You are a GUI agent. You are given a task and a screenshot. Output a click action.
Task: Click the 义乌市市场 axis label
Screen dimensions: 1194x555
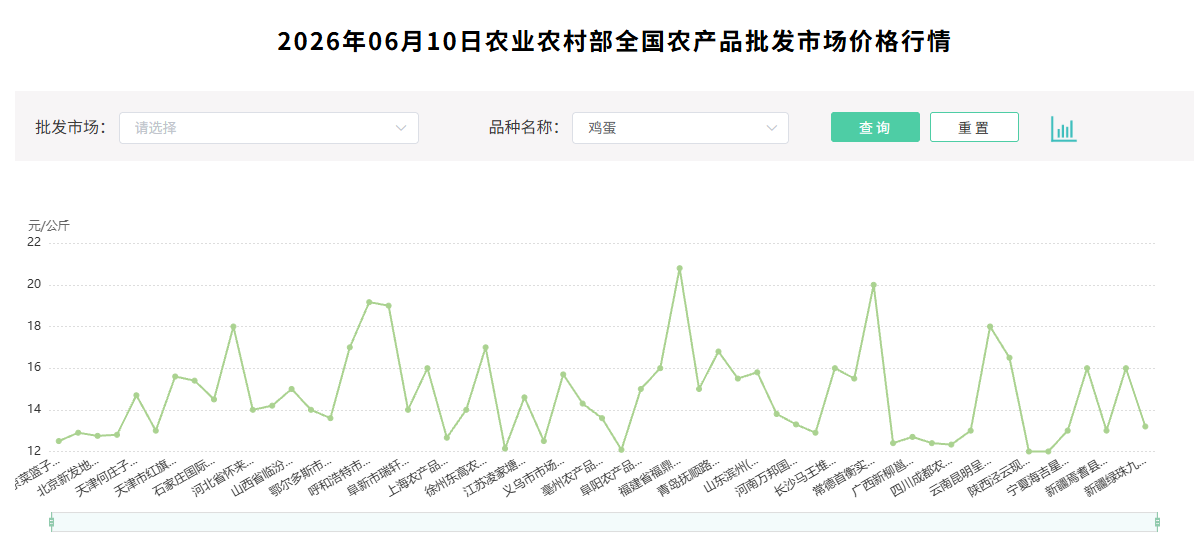[536, 476]
